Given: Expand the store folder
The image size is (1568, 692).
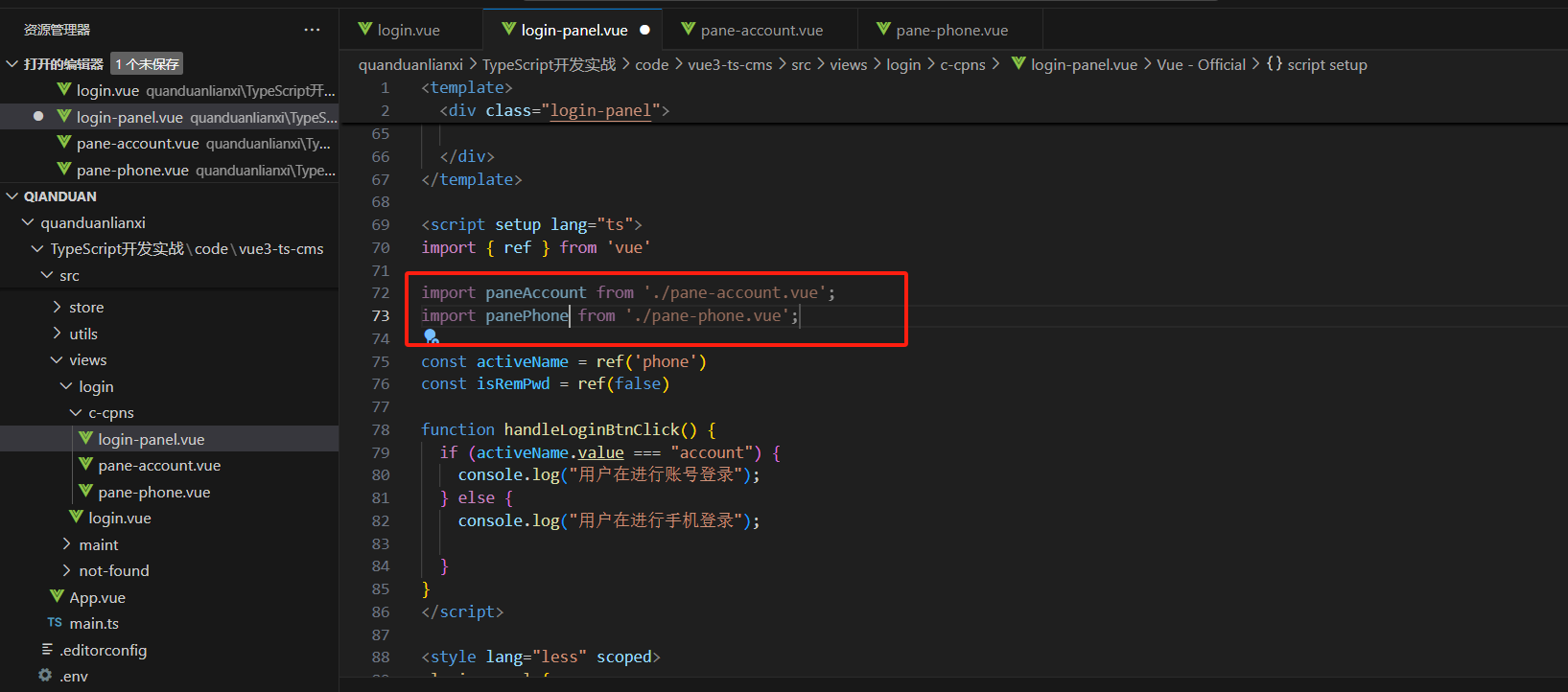Looking at the screenshot, I should click(57, 307).
